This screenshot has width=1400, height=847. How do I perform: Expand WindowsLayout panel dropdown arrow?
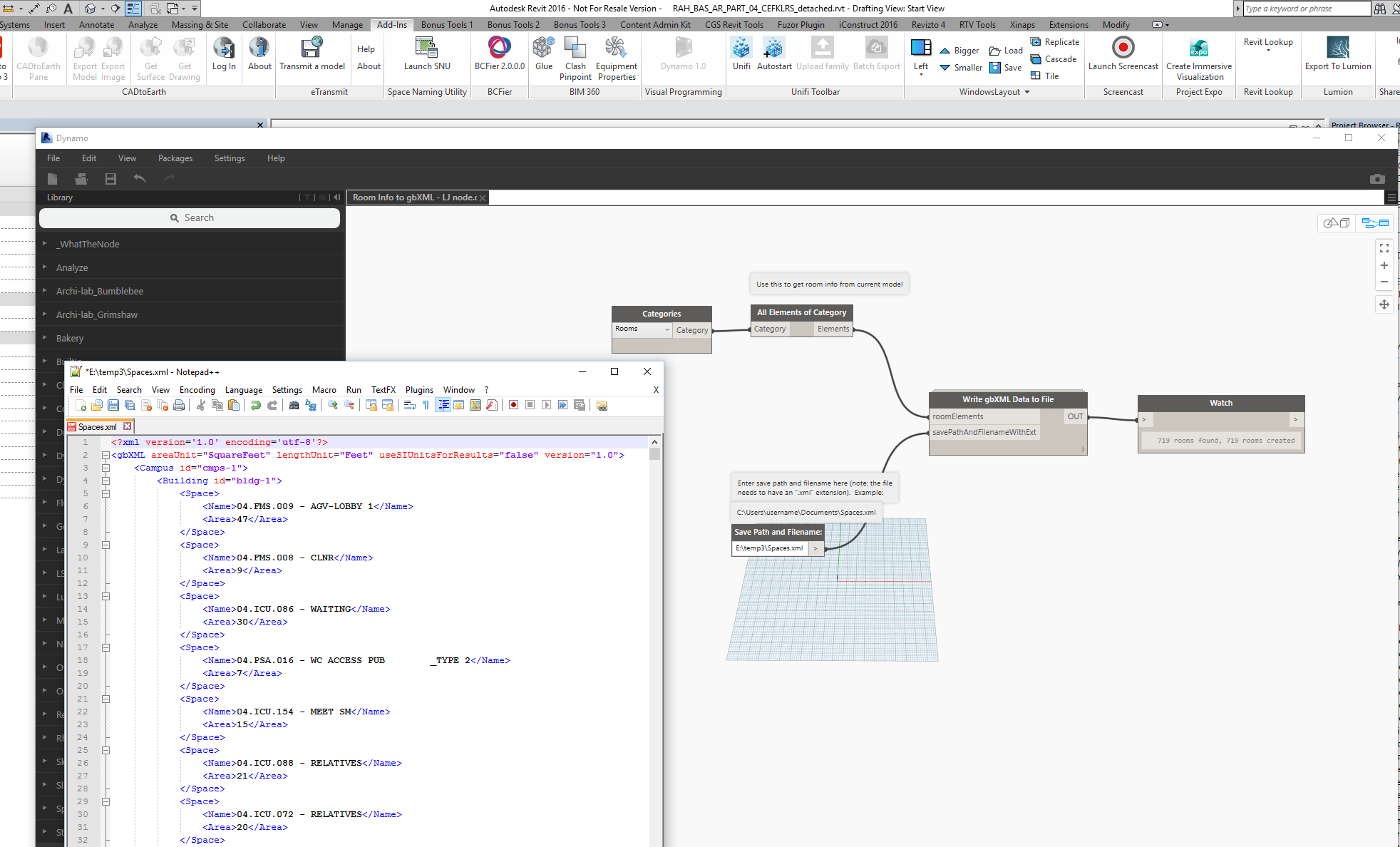pyautogui.click(x=1027, y=92)
